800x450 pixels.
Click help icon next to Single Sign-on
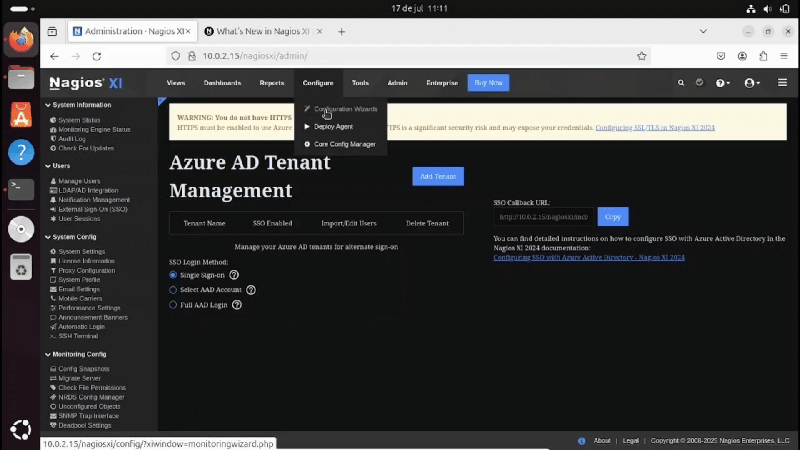point(234,275)
